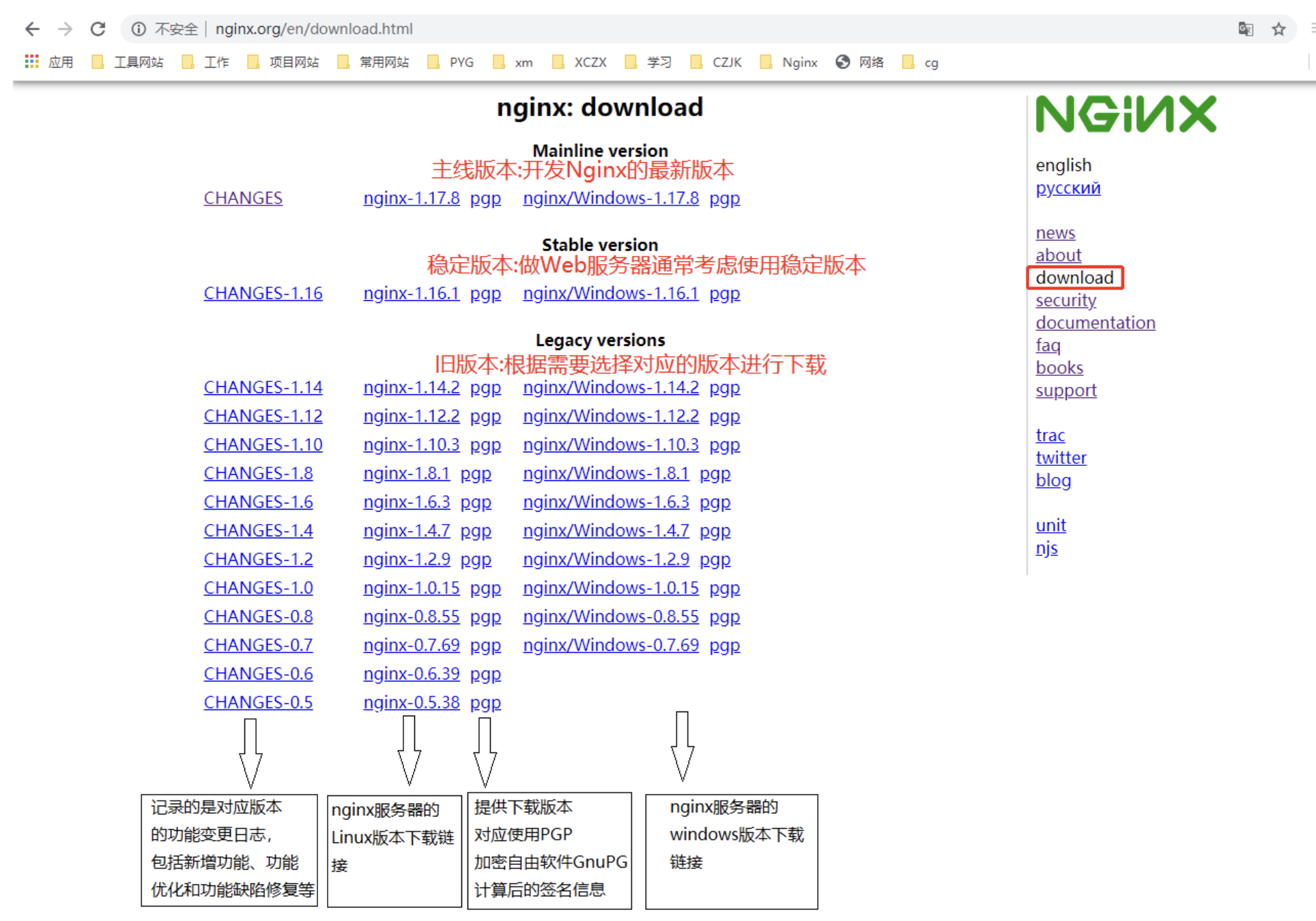Download nginx-0.6.39 source
Screen dimensions: 1316x921
[x=412, y=674]
